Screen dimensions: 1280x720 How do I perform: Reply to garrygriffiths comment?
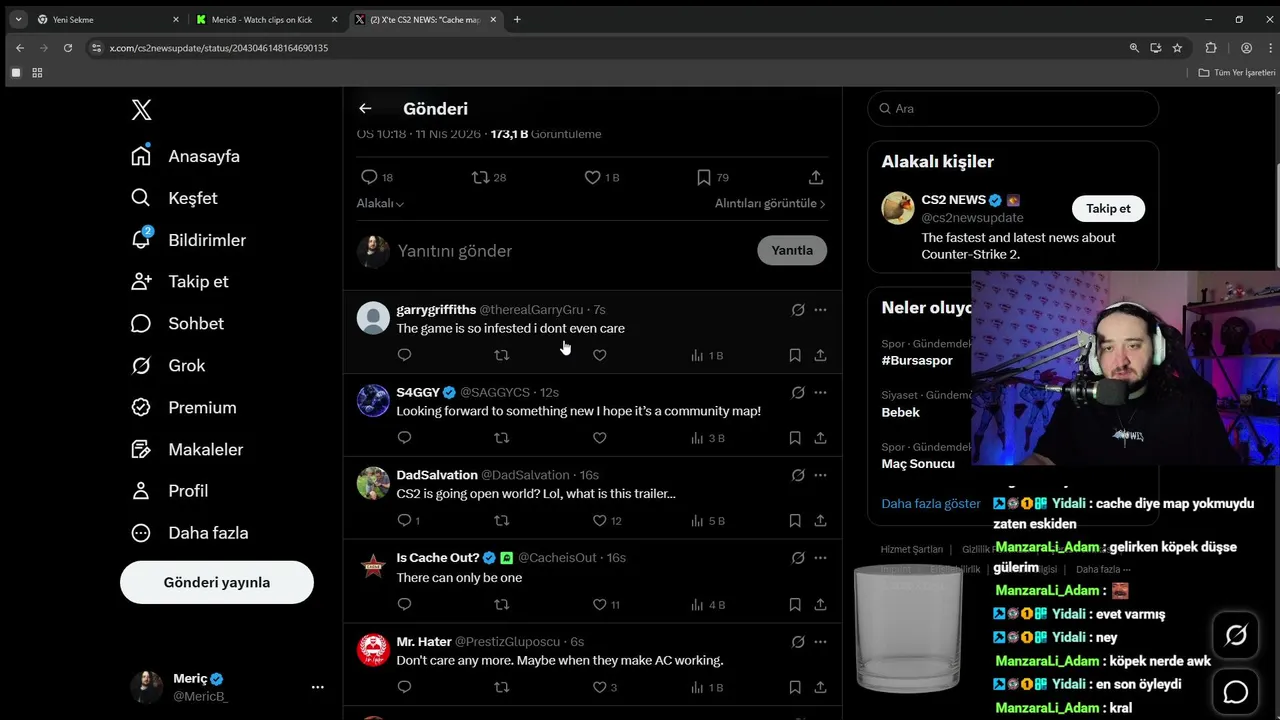(x=404, y=355)
